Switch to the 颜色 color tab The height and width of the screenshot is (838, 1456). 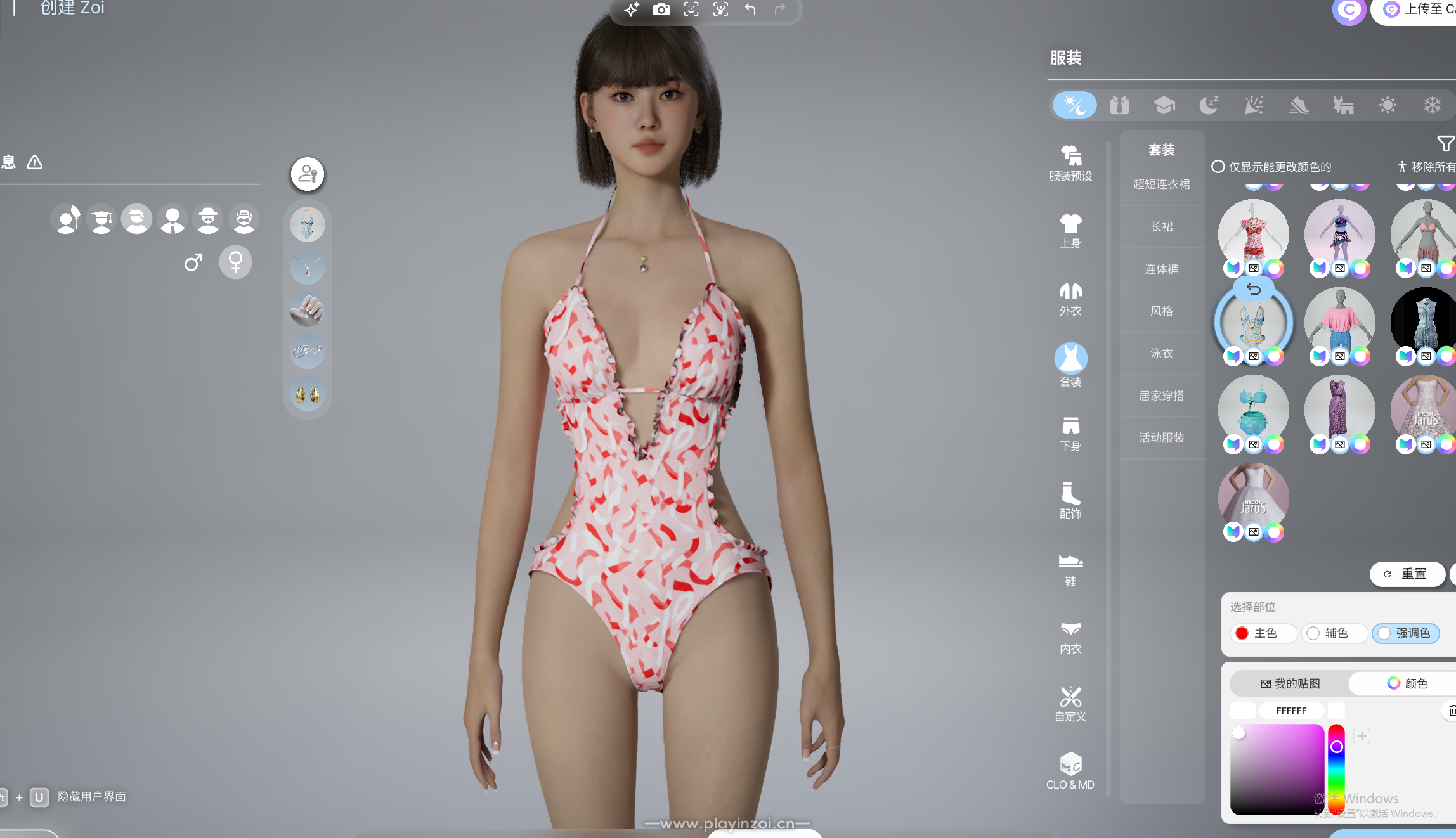(x=1408, y=683)
